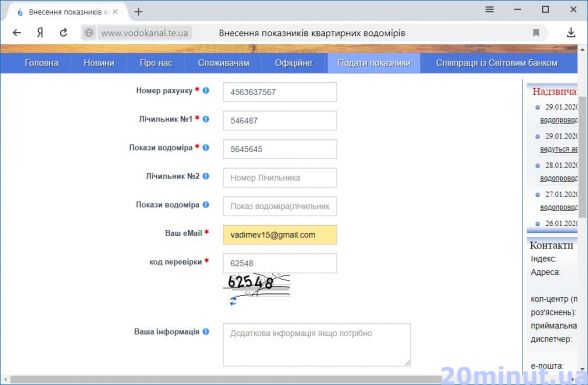Click the Контакти heading text
This screenshot has height=385, width=588.
pos(551,246)
